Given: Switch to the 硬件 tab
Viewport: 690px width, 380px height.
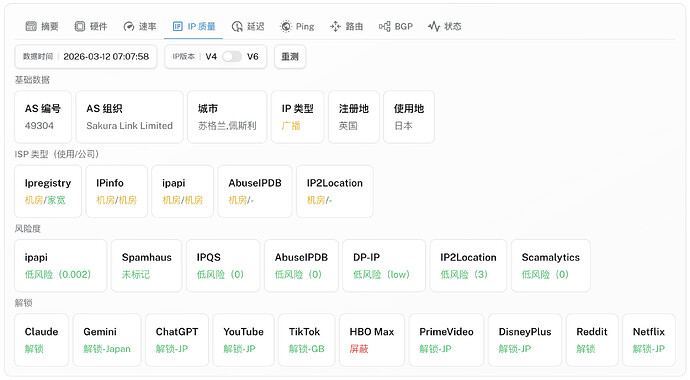Looking at the screenshot, I should 91,26.
